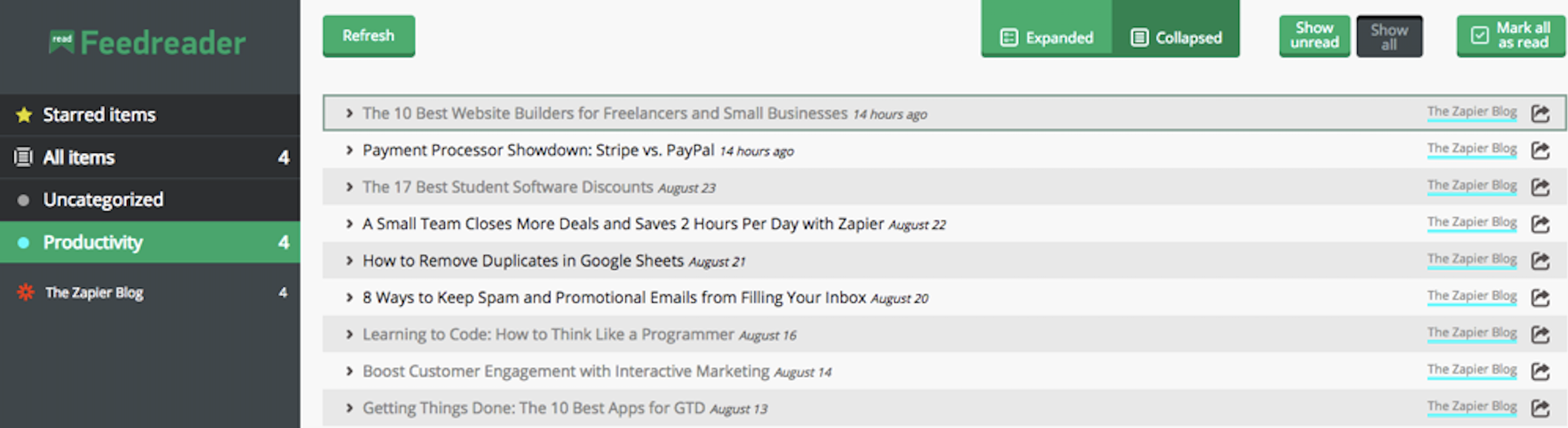This screenshot has height=428, width=1568.
Task: Expand the Learning to Code article
Action: [349, 333]
